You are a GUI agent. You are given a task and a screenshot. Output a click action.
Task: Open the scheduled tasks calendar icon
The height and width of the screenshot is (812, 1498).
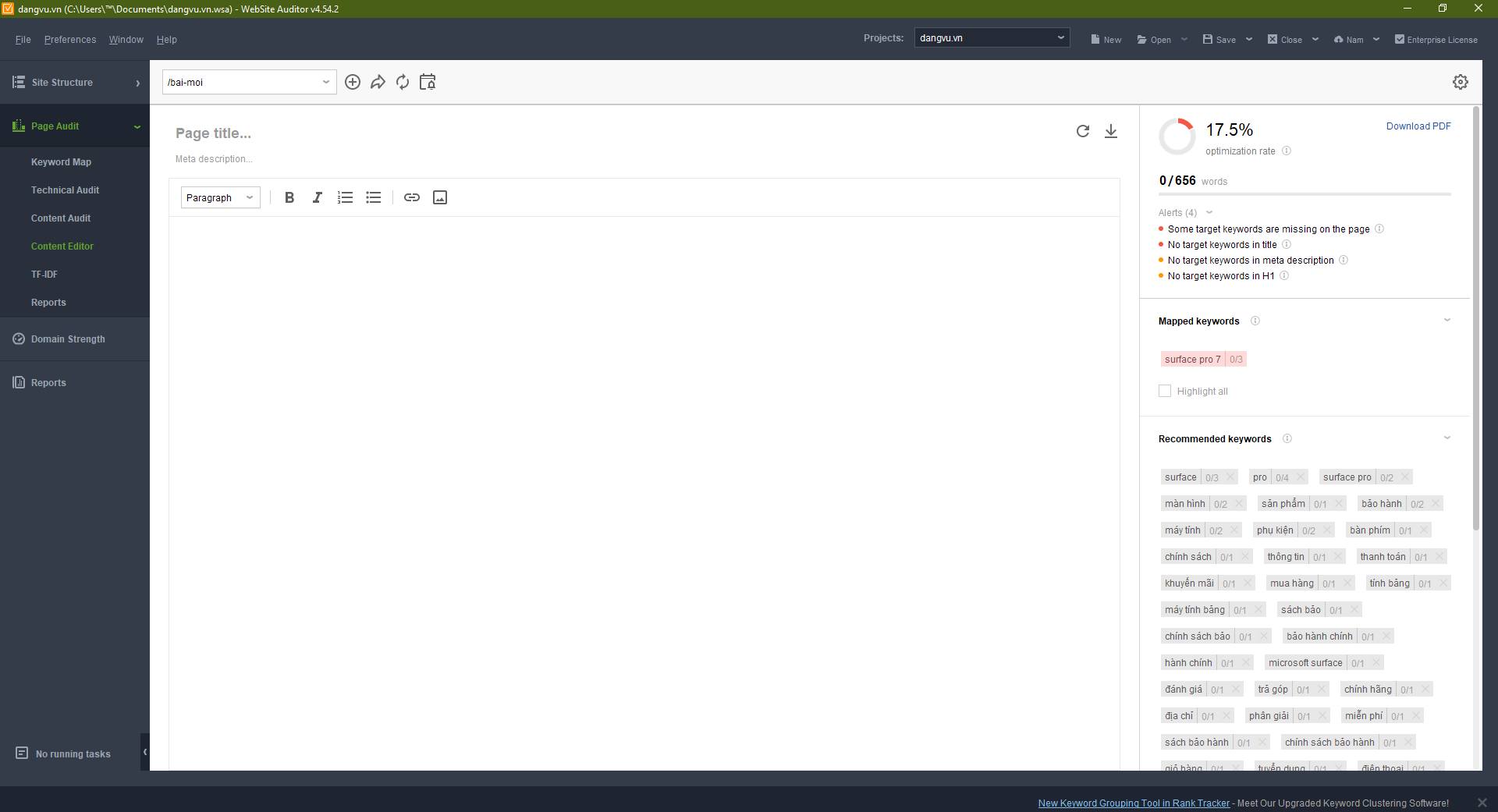(x=428, y=82)
